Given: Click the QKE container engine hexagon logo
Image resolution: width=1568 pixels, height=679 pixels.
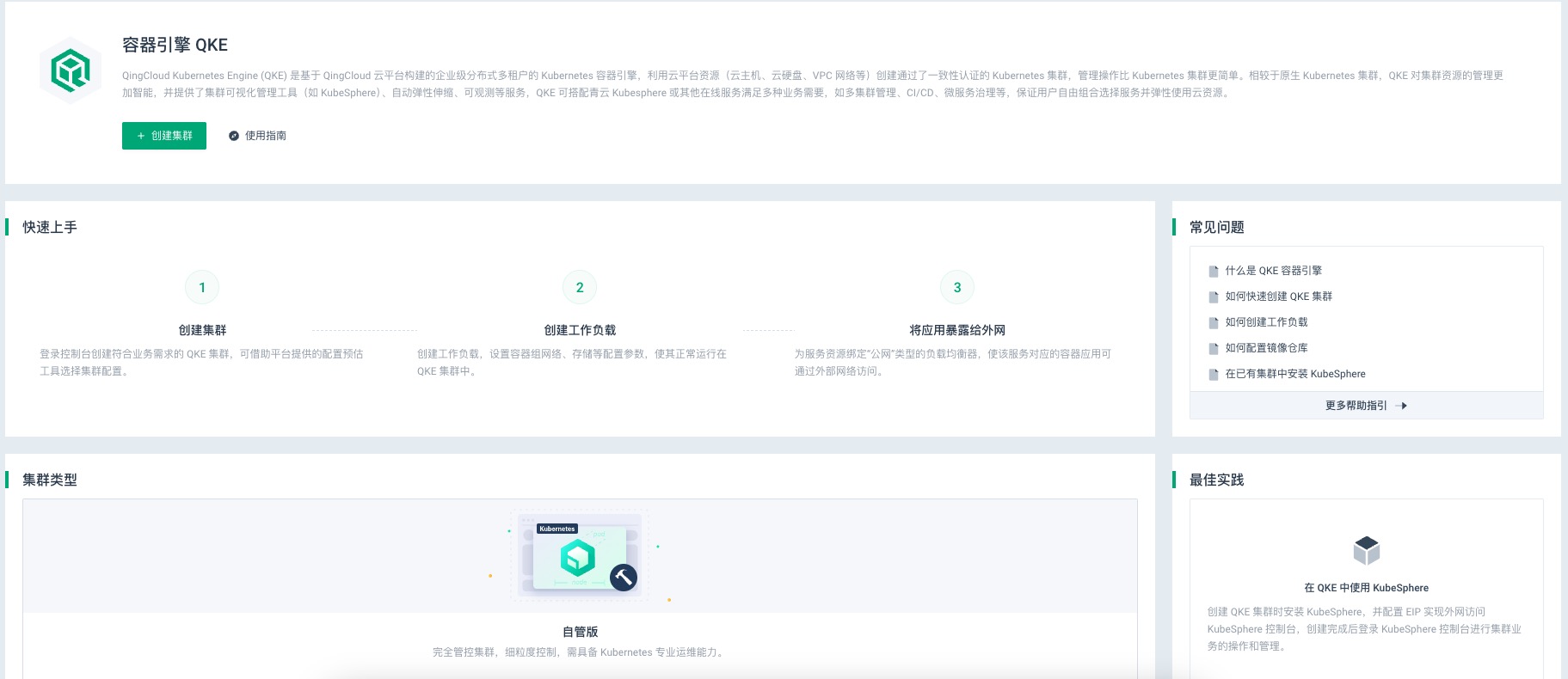Looking at the screenshot, I should 71,70.
